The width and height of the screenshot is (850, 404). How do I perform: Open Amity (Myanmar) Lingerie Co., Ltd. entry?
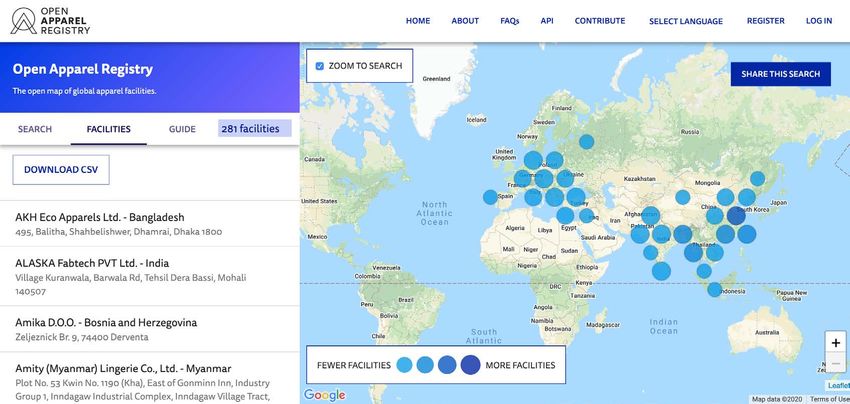(150, 378)
